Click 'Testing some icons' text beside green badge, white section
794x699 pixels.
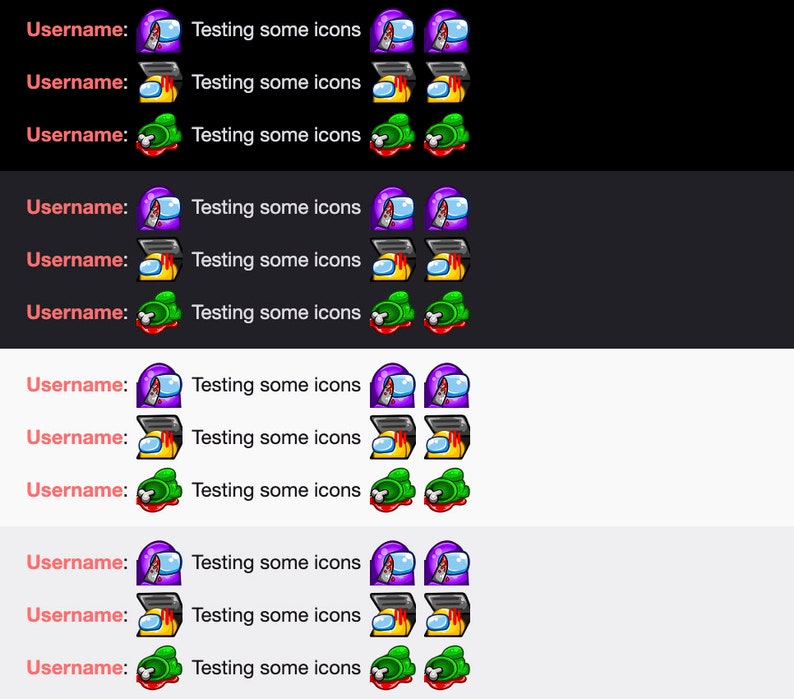click(x=276, y=490)
